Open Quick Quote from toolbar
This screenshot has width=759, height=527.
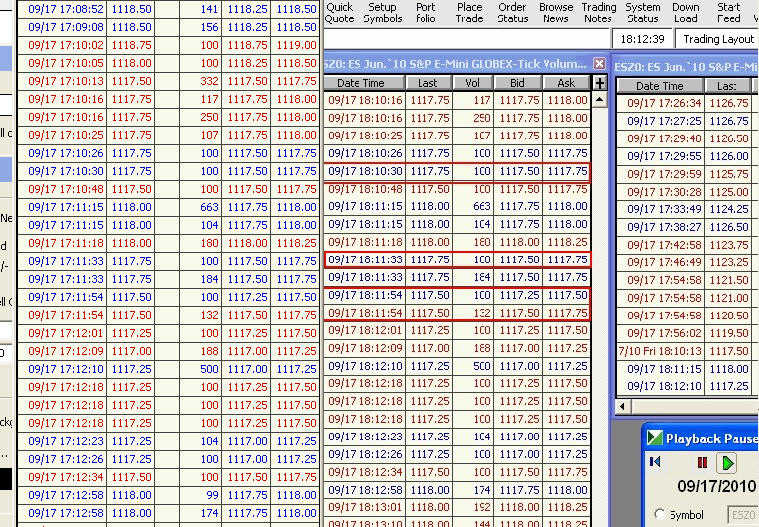point(340,12)
